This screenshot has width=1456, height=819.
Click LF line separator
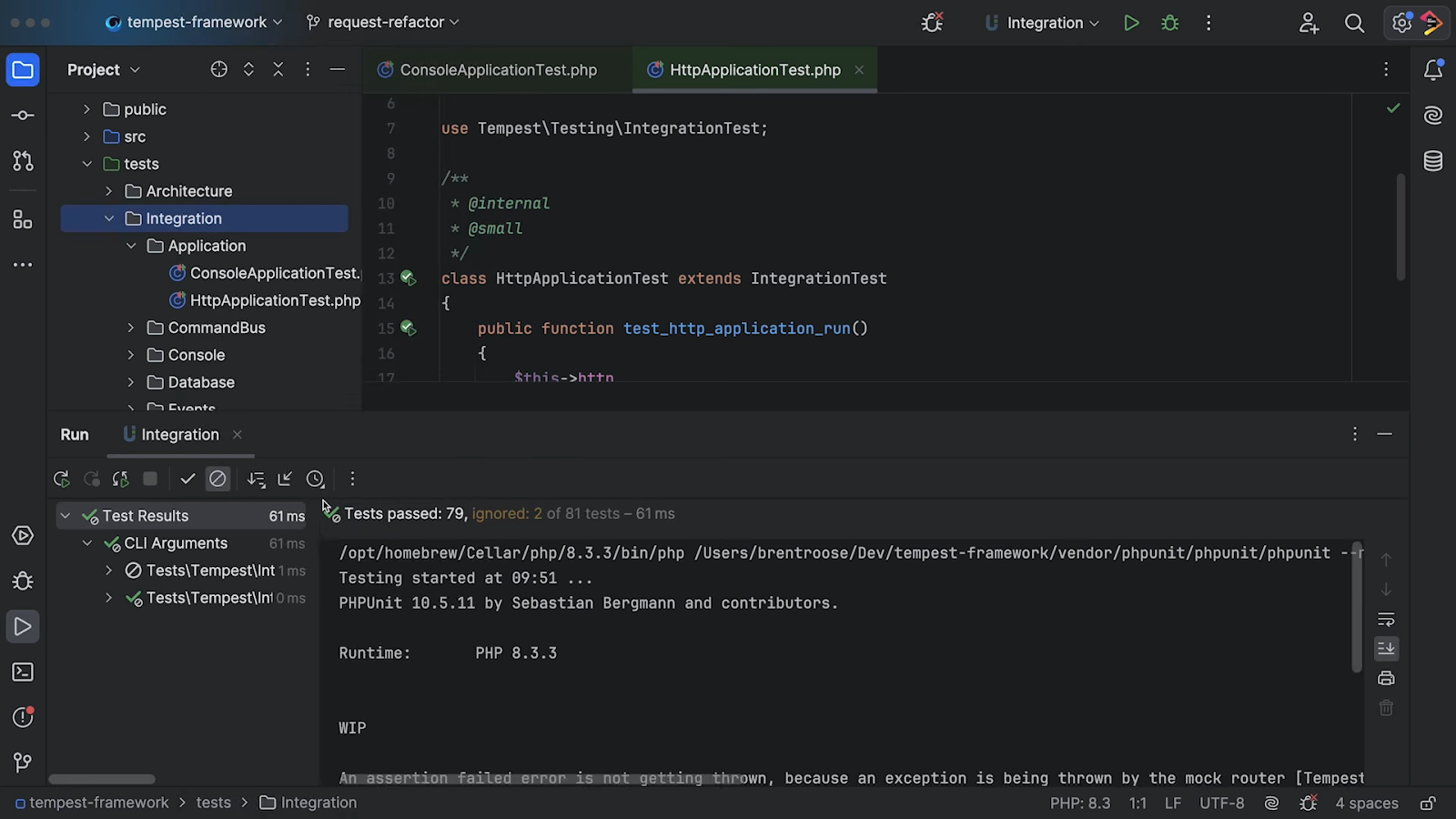pyautogui.click(x=1173, y=803)
